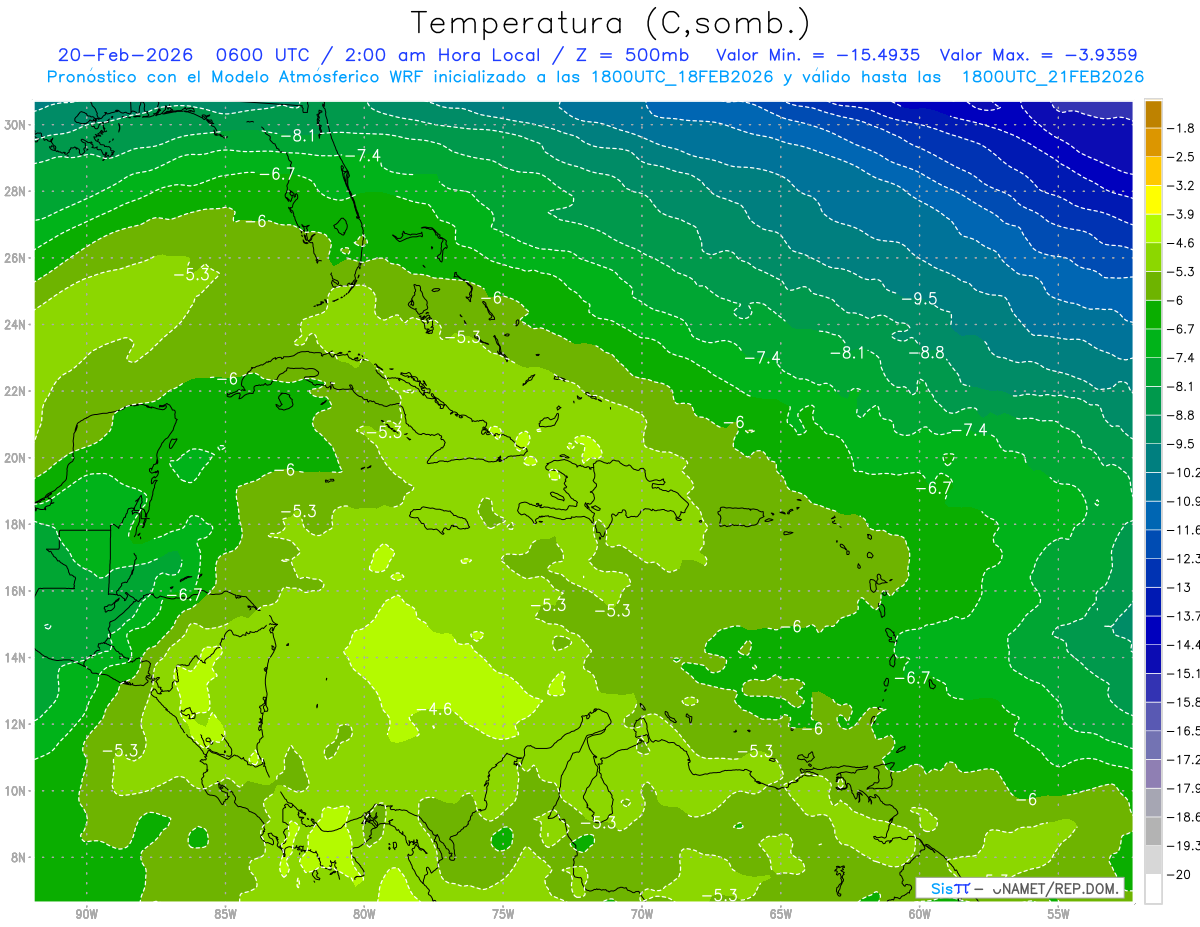Click the "10N" latitude axis label

[x=17, y=791]
